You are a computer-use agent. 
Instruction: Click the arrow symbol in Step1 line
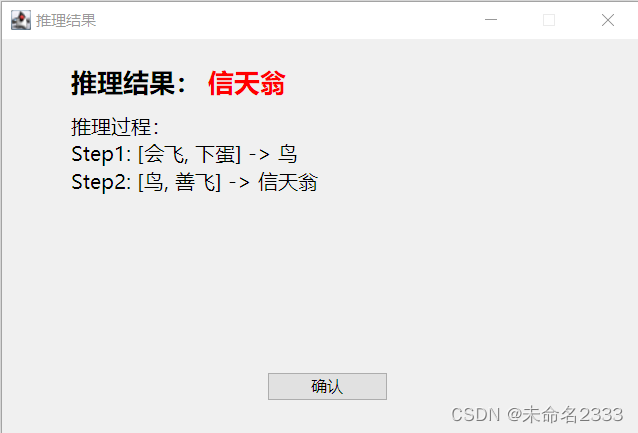(x=259, y=155)
